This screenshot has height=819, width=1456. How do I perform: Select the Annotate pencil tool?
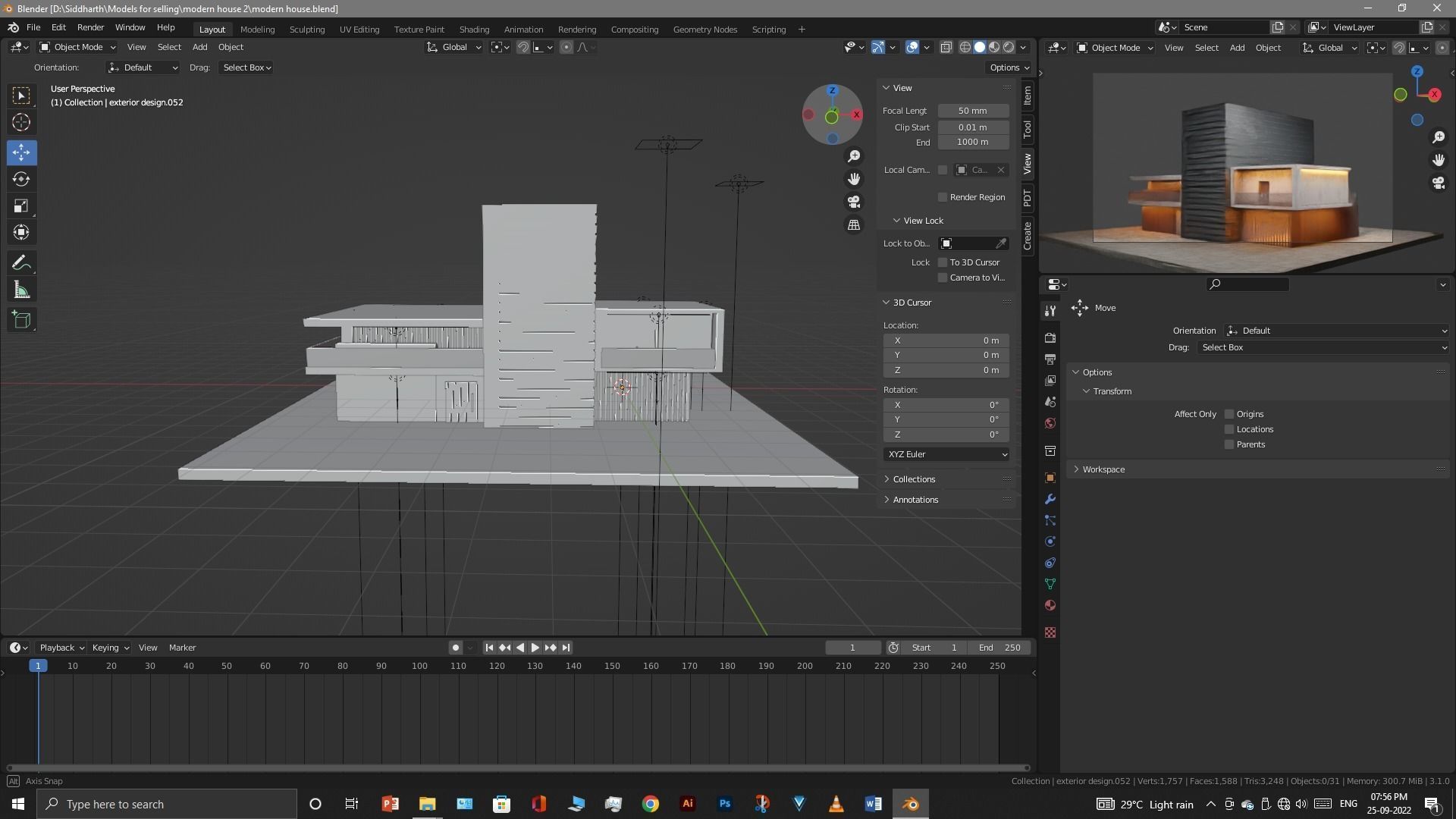pyautogui.click(x=21, y=263)
